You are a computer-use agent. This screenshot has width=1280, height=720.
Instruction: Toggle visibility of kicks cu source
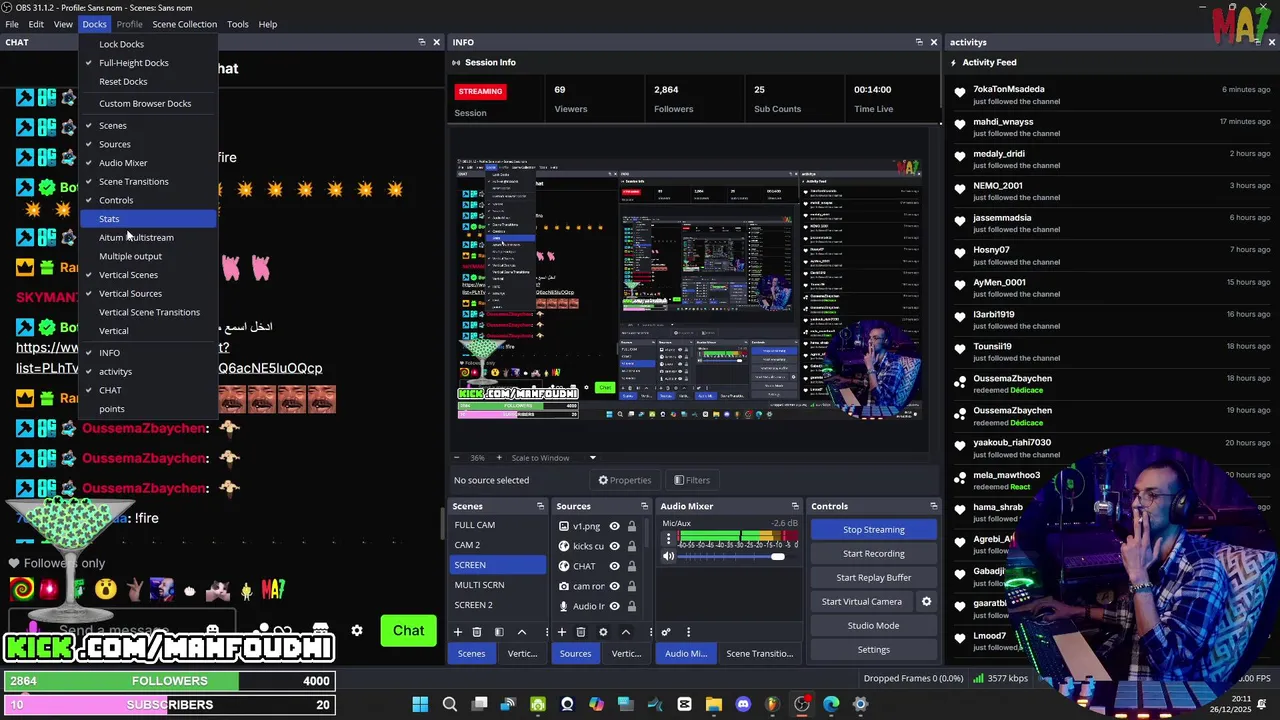(614, 546)
